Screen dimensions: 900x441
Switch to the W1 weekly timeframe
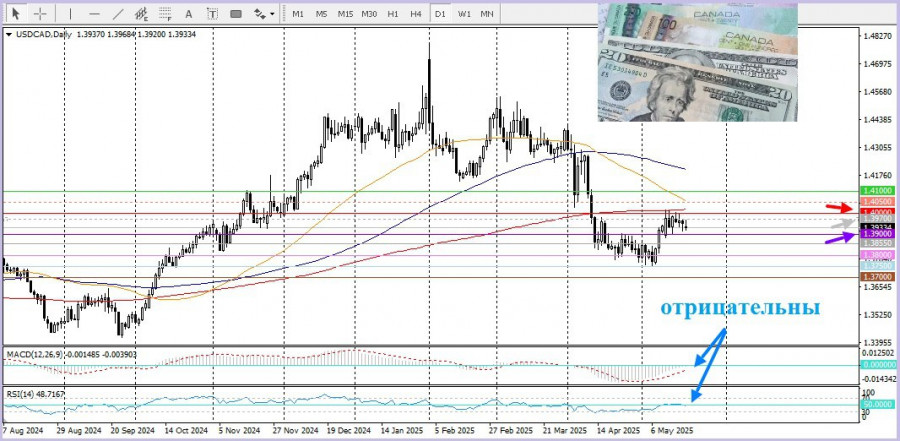tap(464, 14)
